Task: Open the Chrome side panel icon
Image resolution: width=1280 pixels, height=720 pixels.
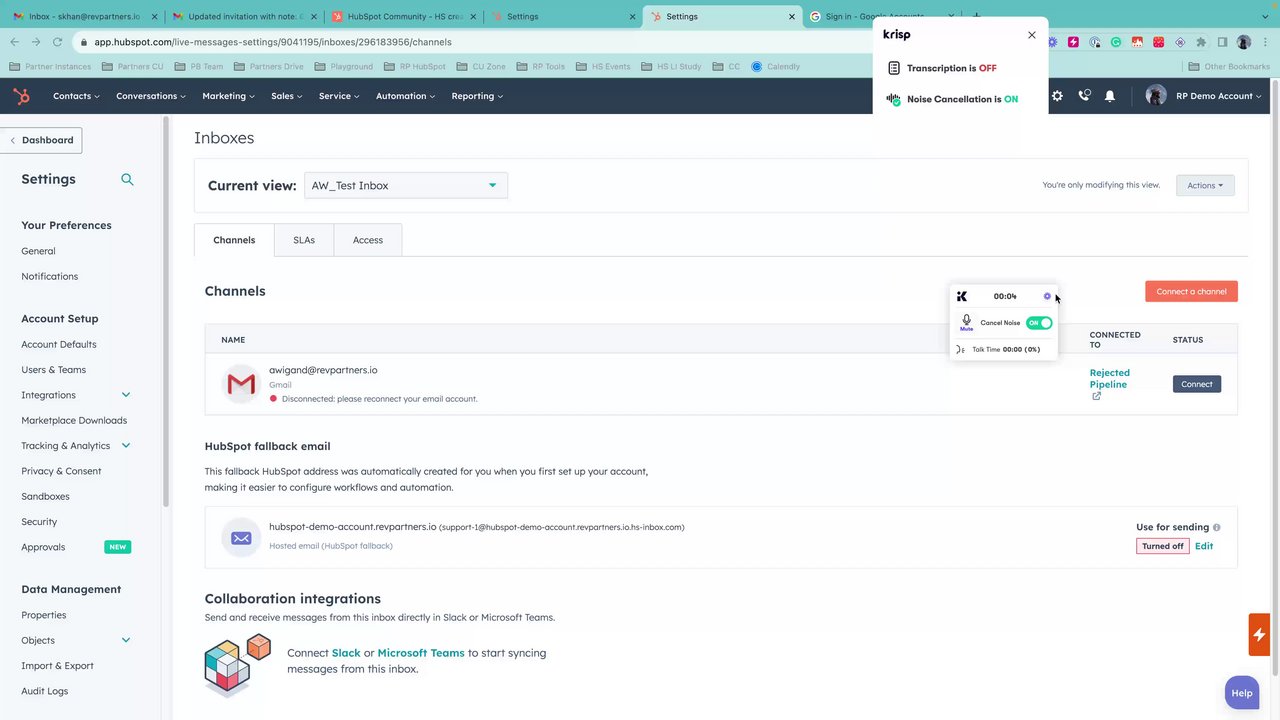Action: (1222, 42)
